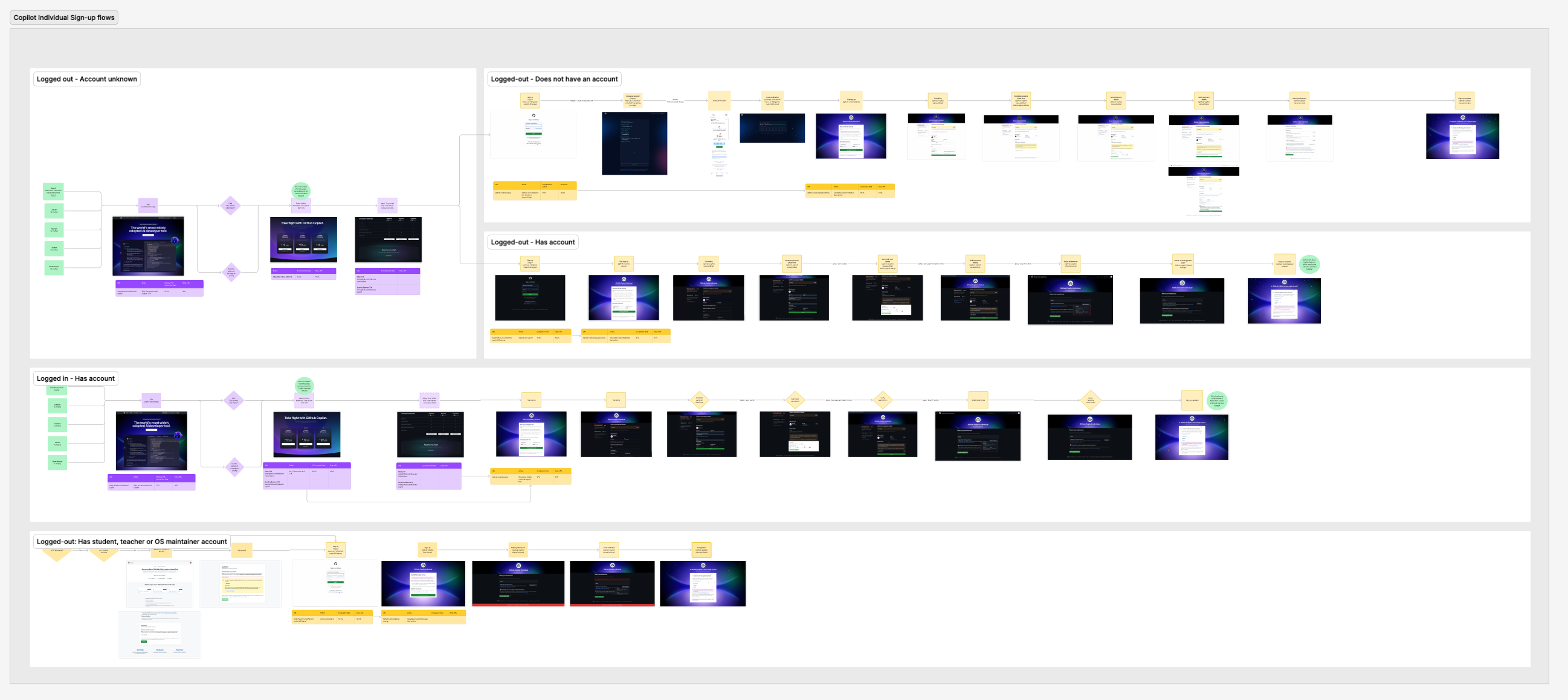Click the mobile email confirmation screenshot
Image resolution: width=1568 pixels, height=700 pixels.
click(x=719, y=144)
